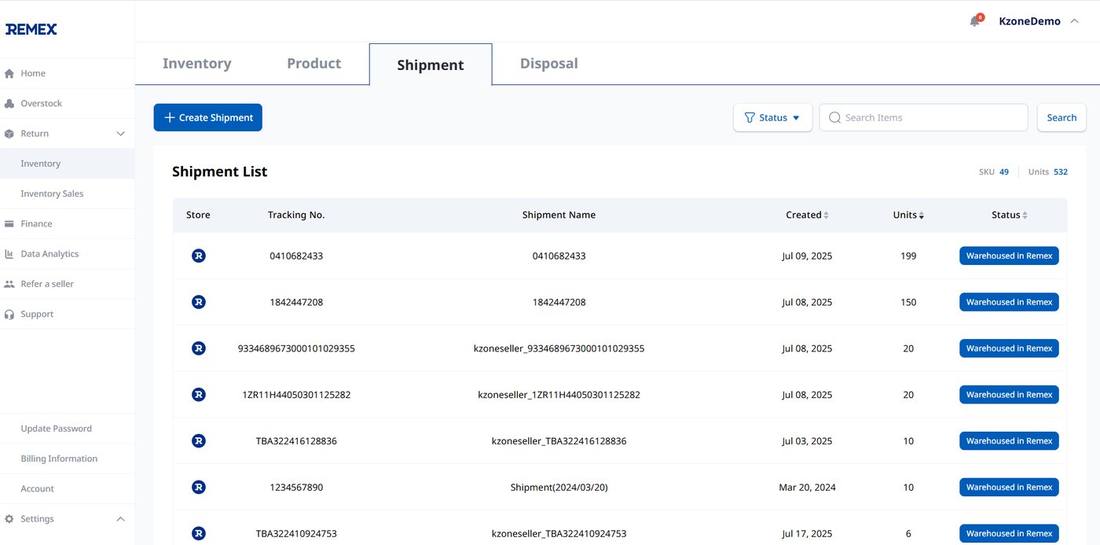The width and height of the screenshot is (1100, 545).
Task: Click the Support headset icon
Action: click(9, 314)
